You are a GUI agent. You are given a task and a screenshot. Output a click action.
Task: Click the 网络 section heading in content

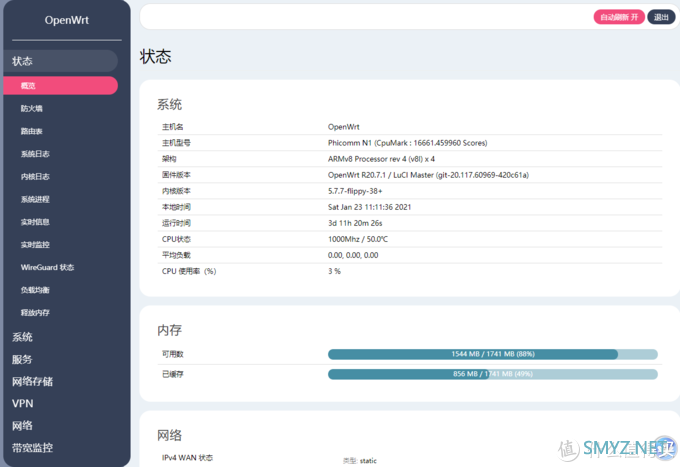[170, 435]
